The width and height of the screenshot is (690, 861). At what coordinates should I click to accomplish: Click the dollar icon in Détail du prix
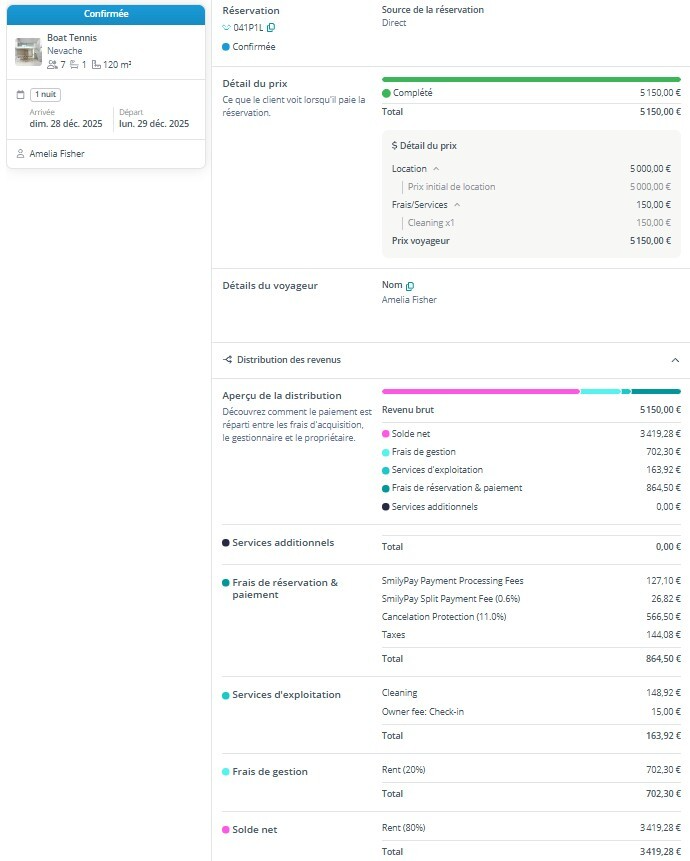395,146
